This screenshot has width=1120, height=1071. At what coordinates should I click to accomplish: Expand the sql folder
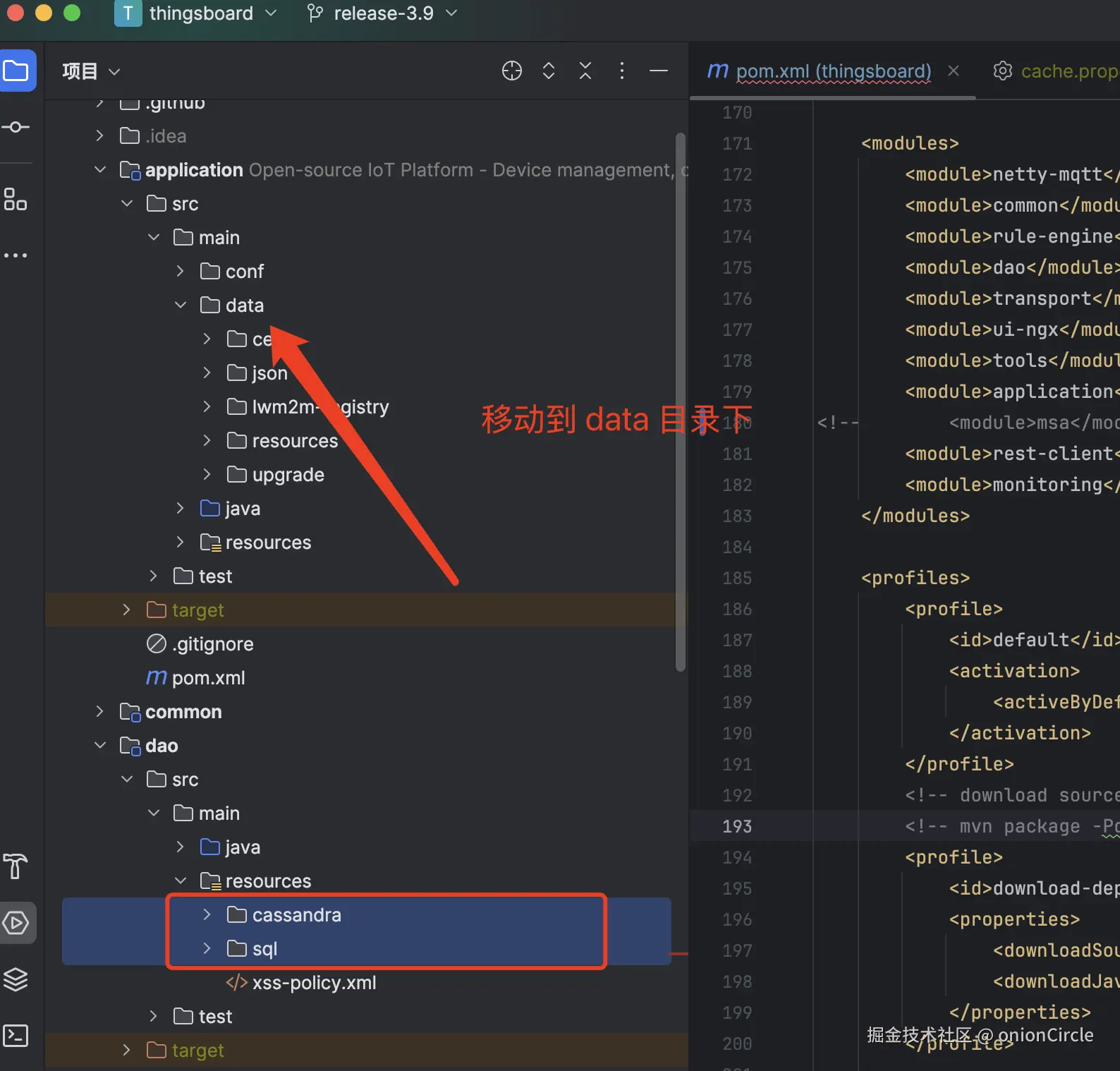point(207,948)
